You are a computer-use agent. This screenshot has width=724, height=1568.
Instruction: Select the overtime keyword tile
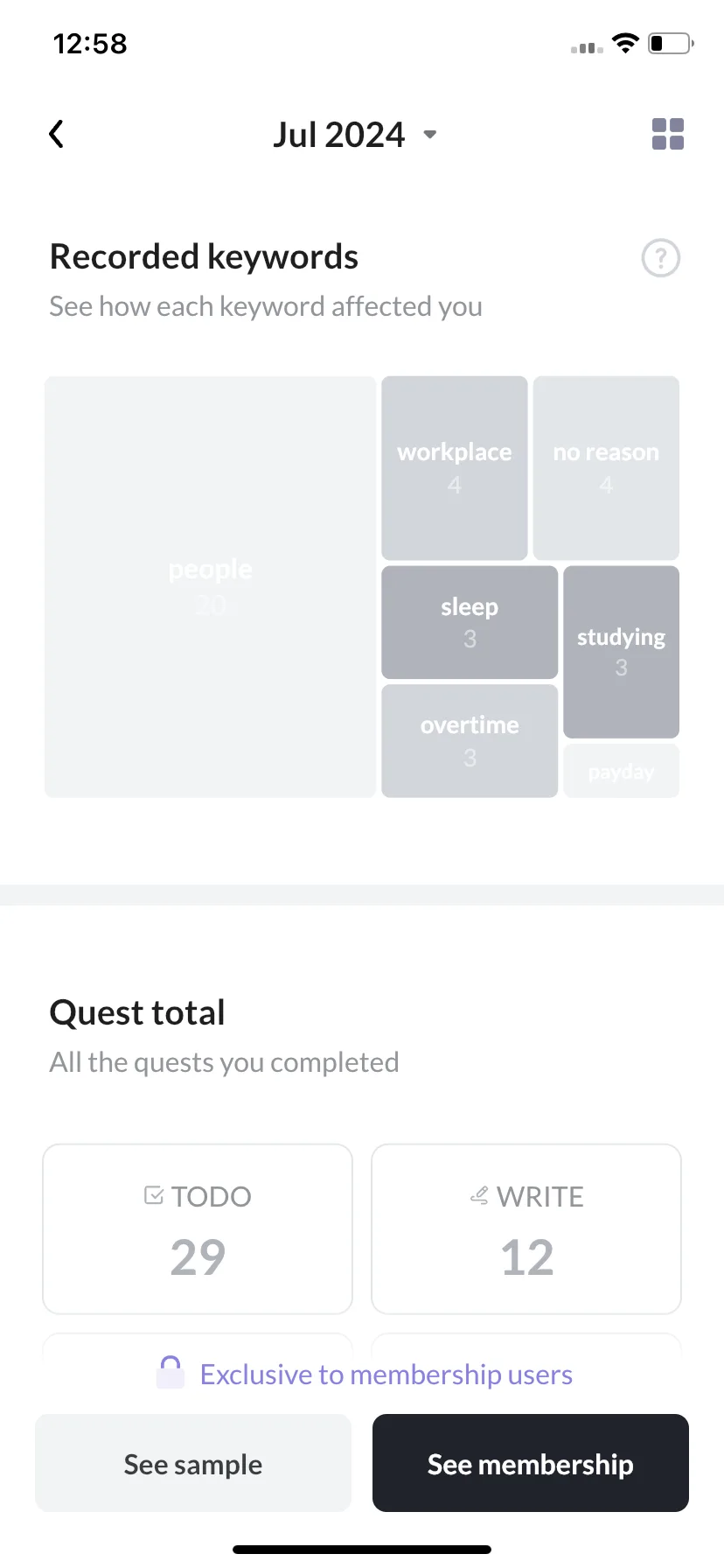(x=470, y=740)
